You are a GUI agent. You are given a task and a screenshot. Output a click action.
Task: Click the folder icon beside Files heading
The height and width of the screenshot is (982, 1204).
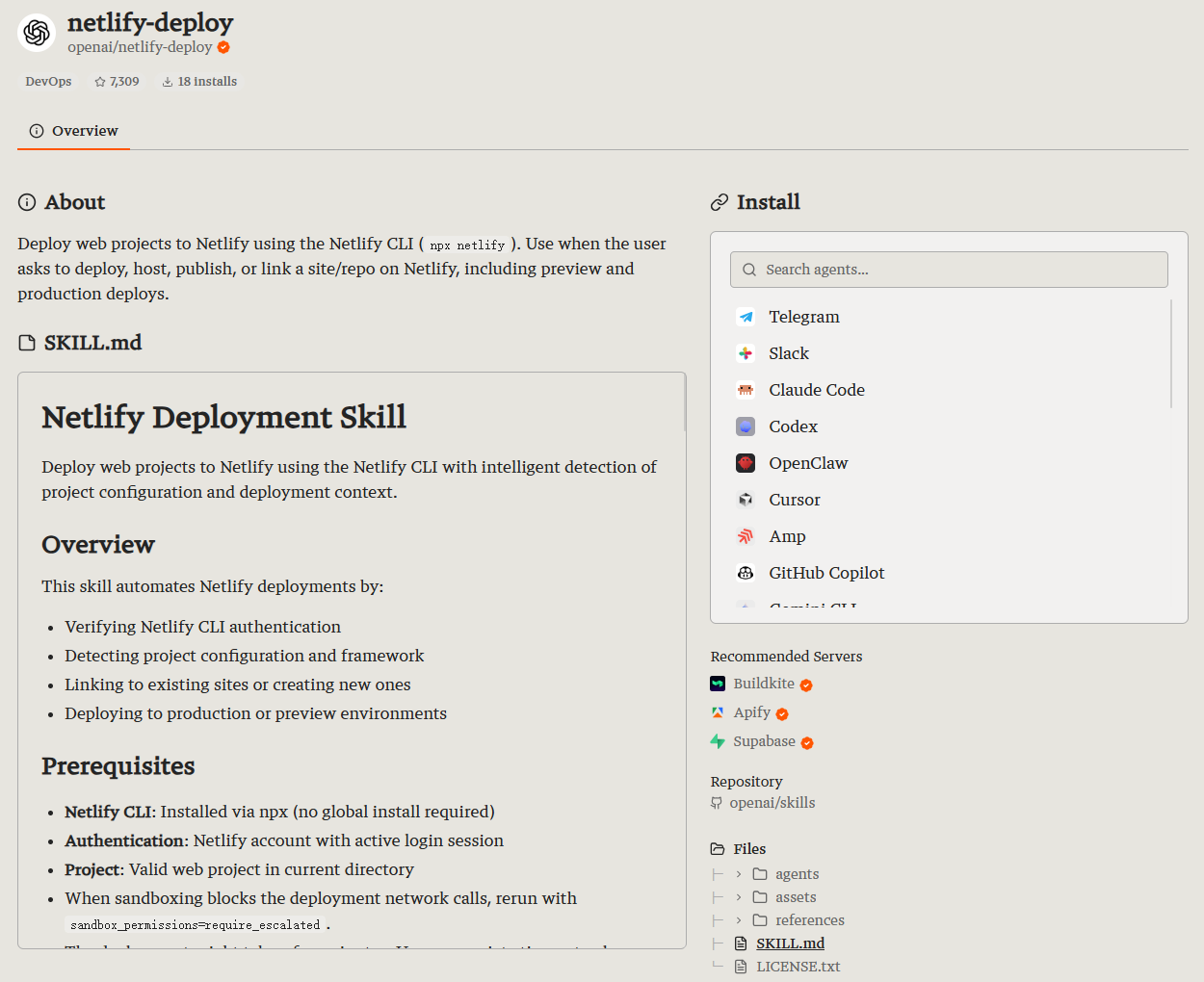tap(718, 849)
